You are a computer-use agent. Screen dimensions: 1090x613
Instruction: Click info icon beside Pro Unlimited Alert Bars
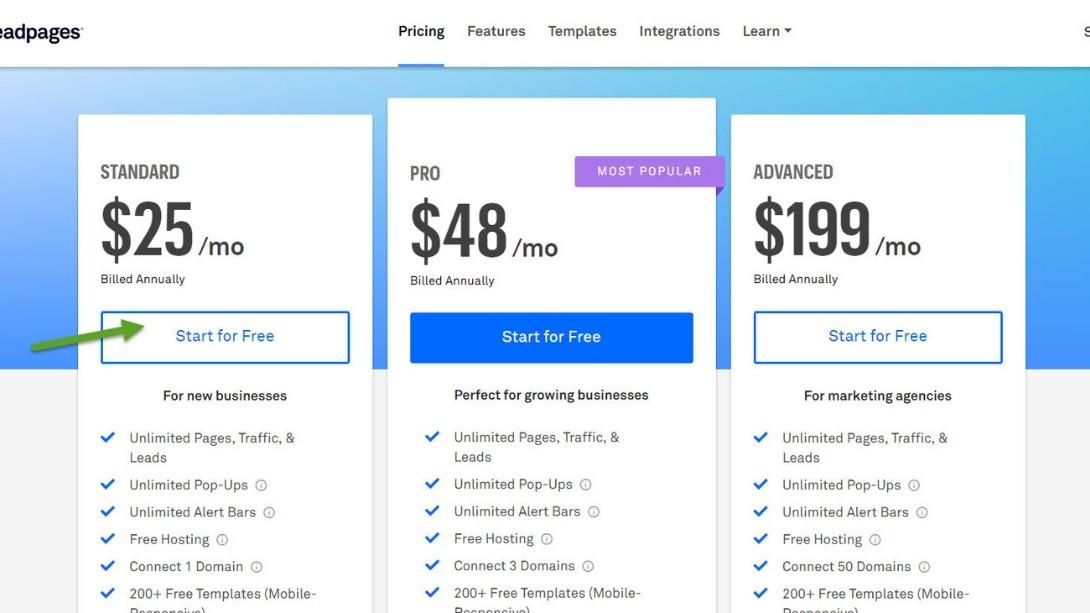[x=593, y=511]
